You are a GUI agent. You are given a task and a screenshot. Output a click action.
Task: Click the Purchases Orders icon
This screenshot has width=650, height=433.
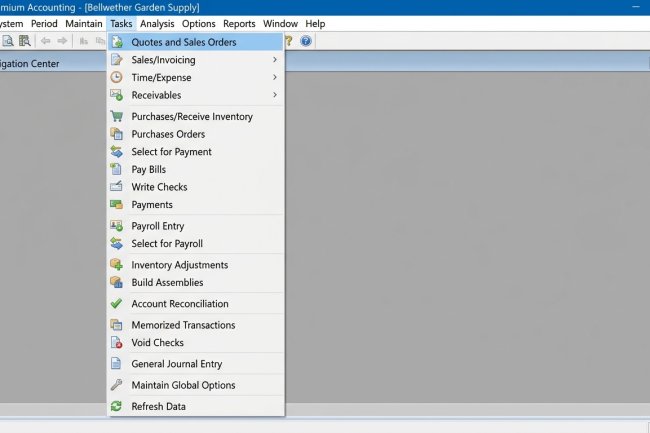coord(116,134)
